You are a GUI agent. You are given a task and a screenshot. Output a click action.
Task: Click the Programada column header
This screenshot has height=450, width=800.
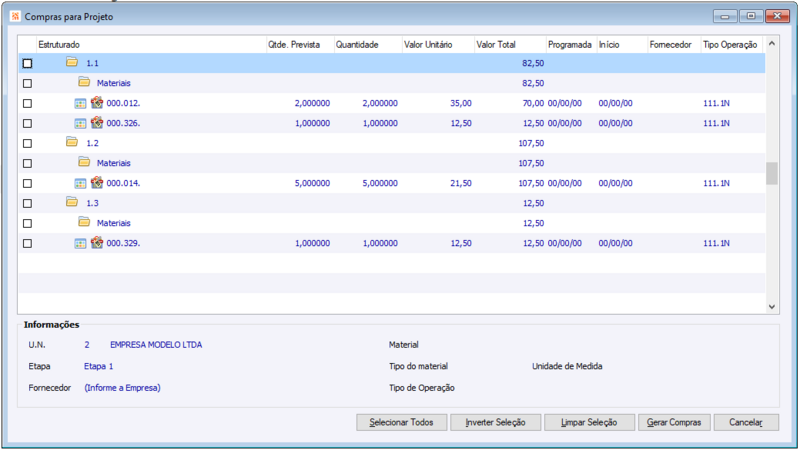point(571,44)
